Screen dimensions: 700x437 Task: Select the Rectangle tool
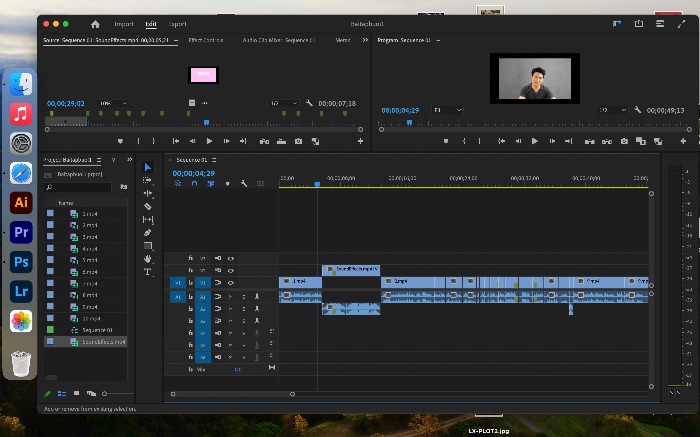pyautogui.click(x=148, y=246)
